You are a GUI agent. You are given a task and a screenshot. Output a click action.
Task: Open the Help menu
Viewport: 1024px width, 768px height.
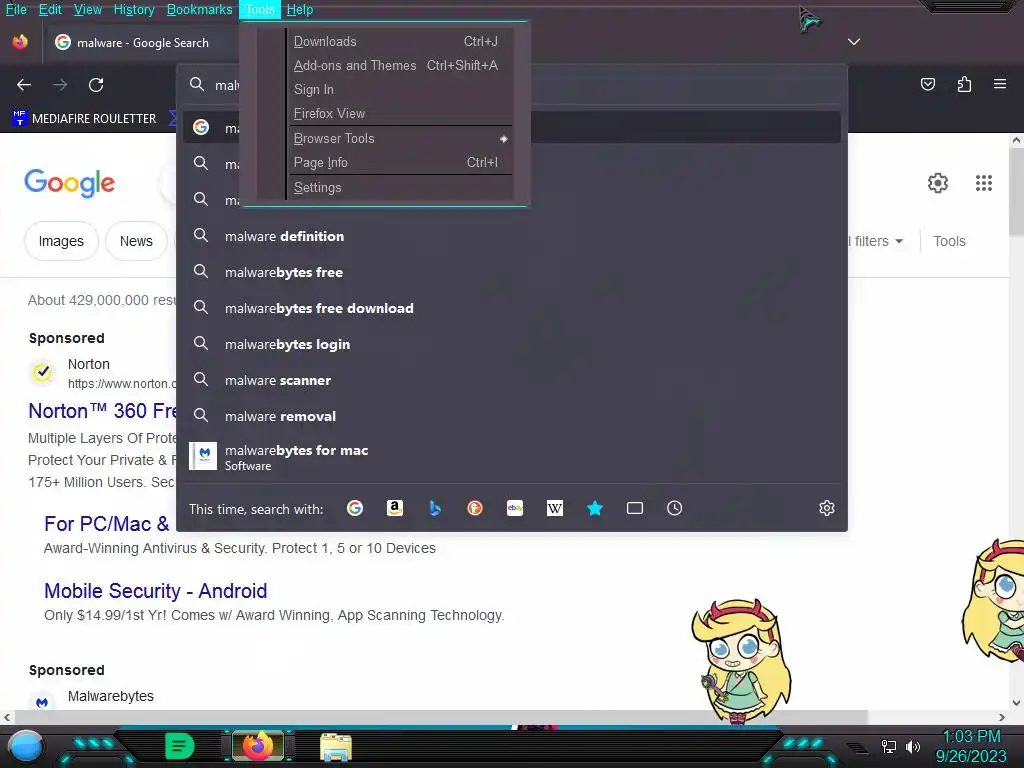click(300, 10)
